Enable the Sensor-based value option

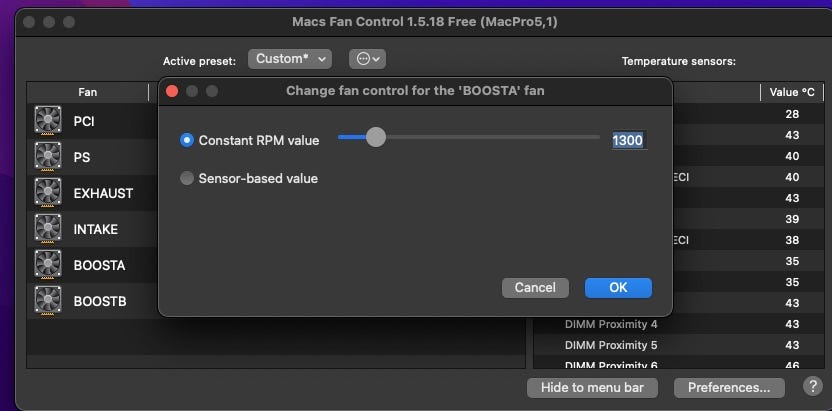coord(187,178)
